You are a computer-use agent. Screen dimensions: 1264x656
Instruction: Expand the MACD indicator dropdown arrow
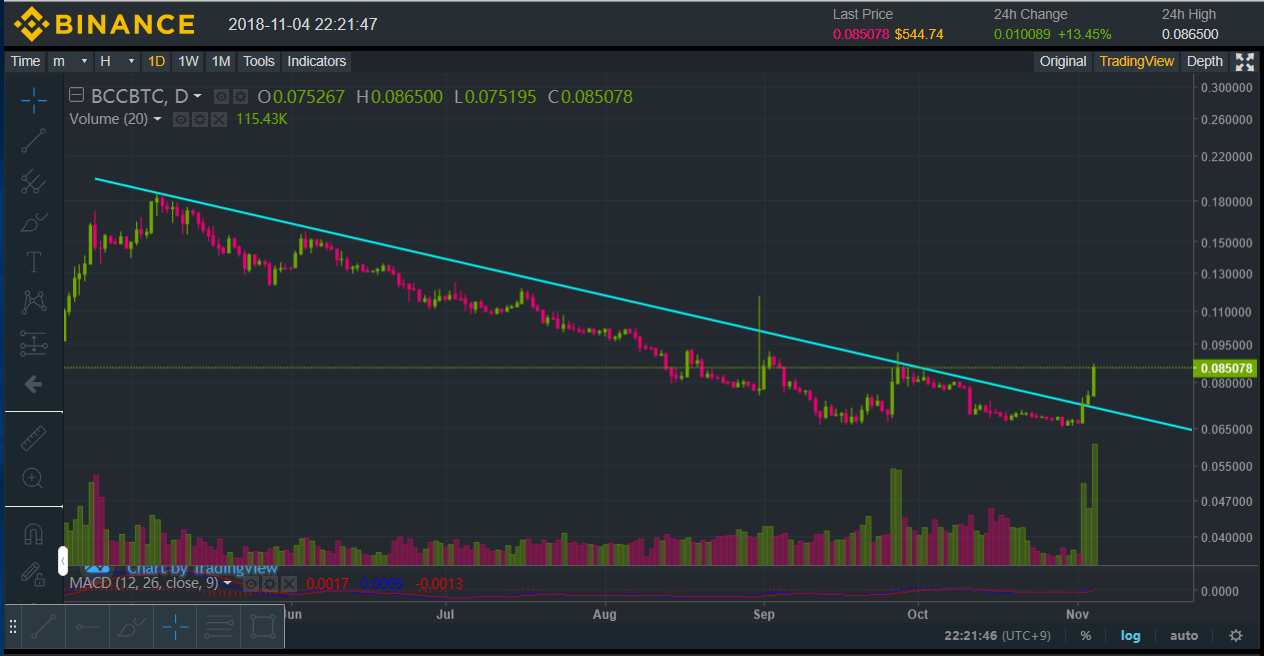(x=228, y=583)
